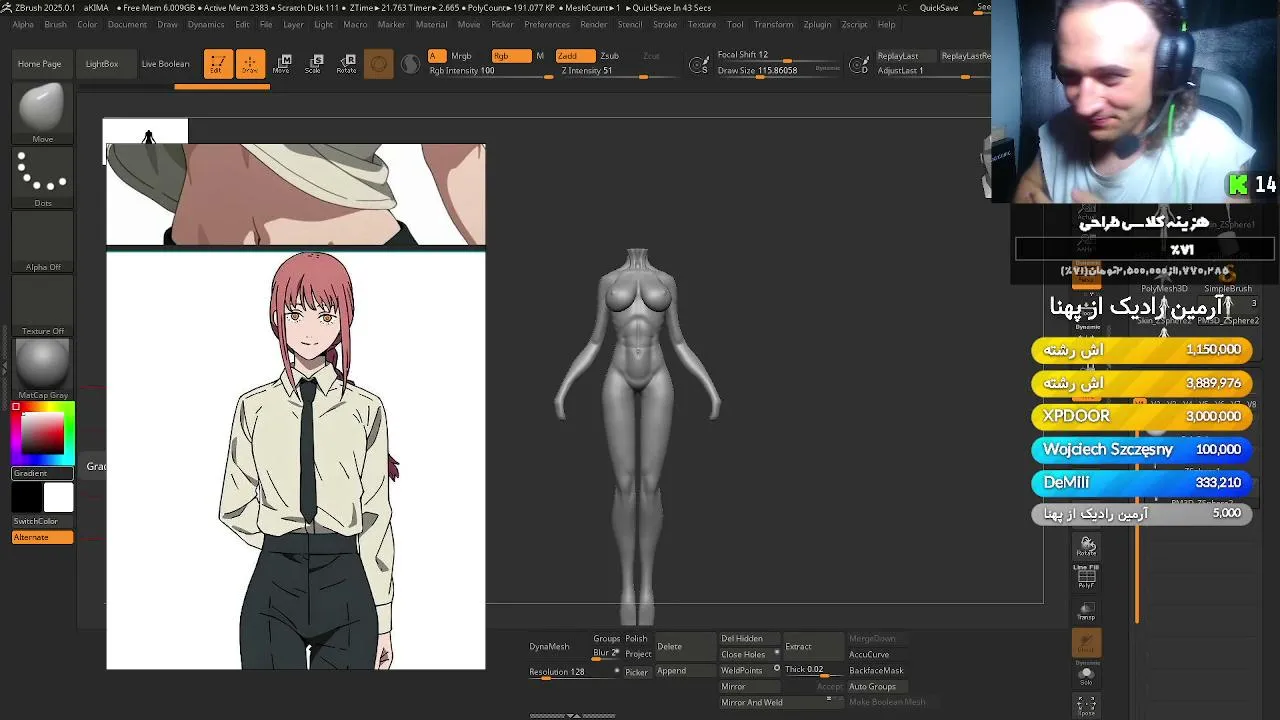Select the black secondary color swatch
This screenshot has width=1280, height=720.
(x=27, y=497)
